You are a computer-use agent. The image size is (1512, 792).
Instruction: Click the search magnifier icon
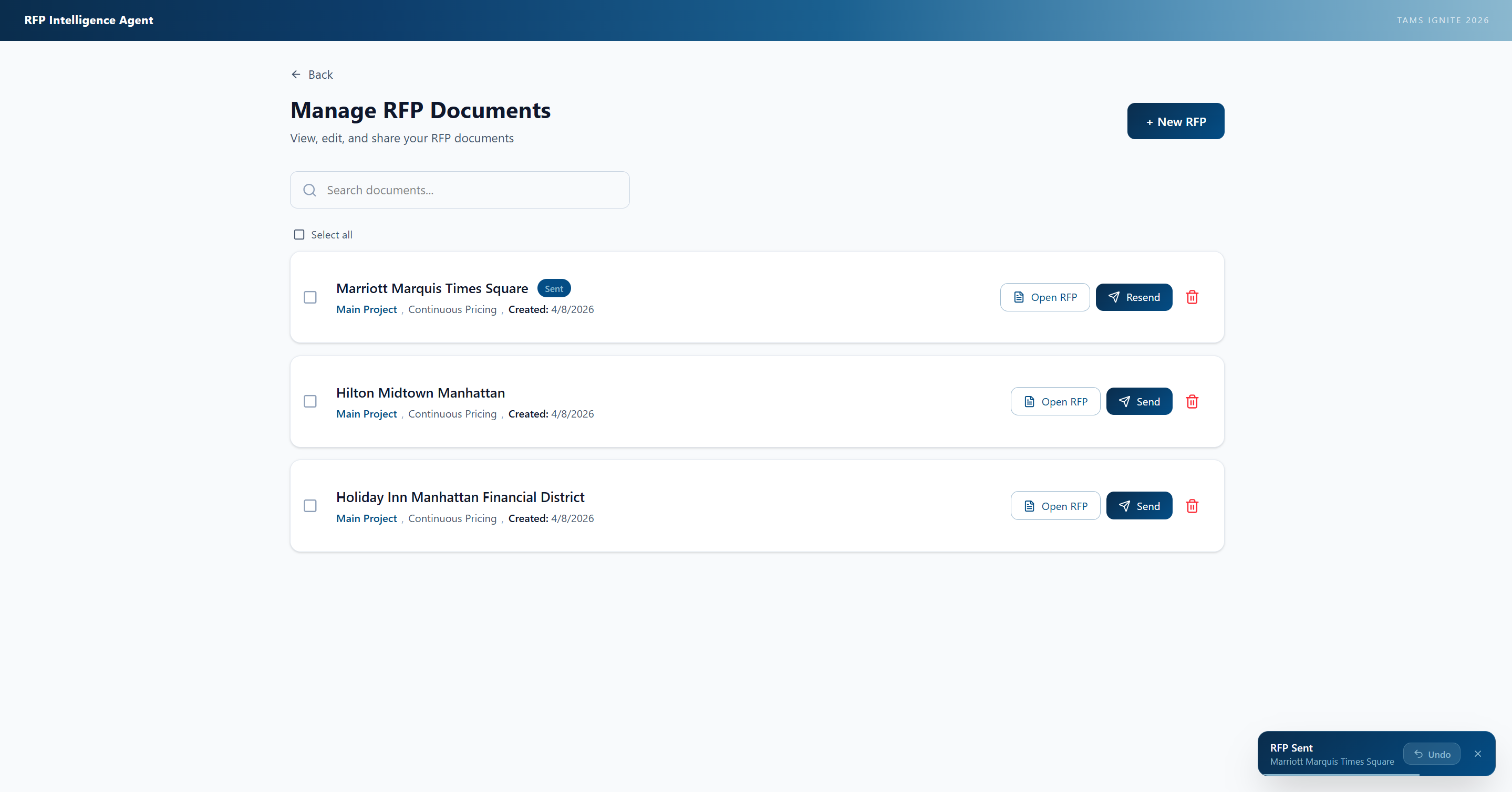coord(309,190)
